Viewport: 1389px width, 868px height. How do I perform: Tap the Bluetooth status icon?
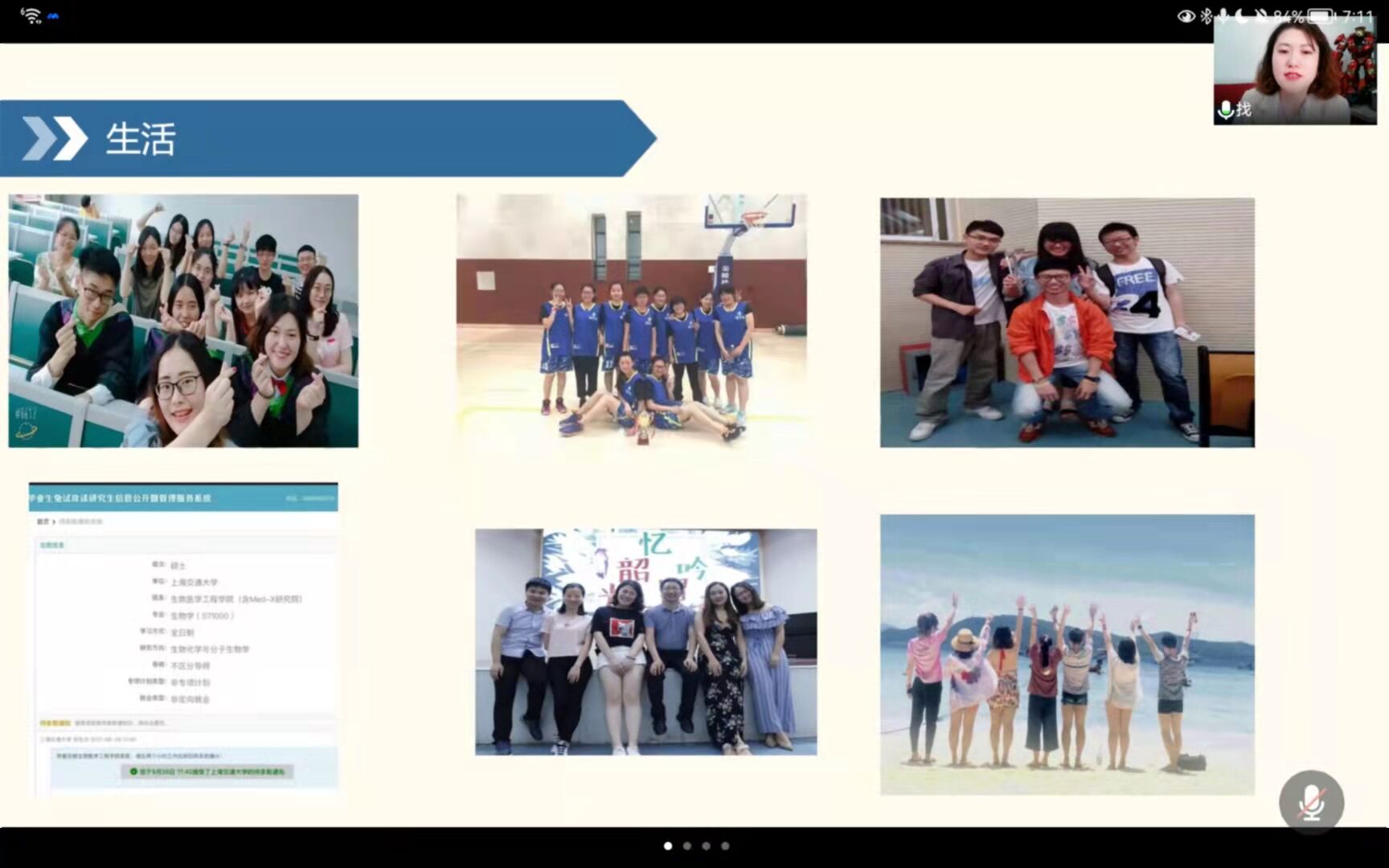1206,16
